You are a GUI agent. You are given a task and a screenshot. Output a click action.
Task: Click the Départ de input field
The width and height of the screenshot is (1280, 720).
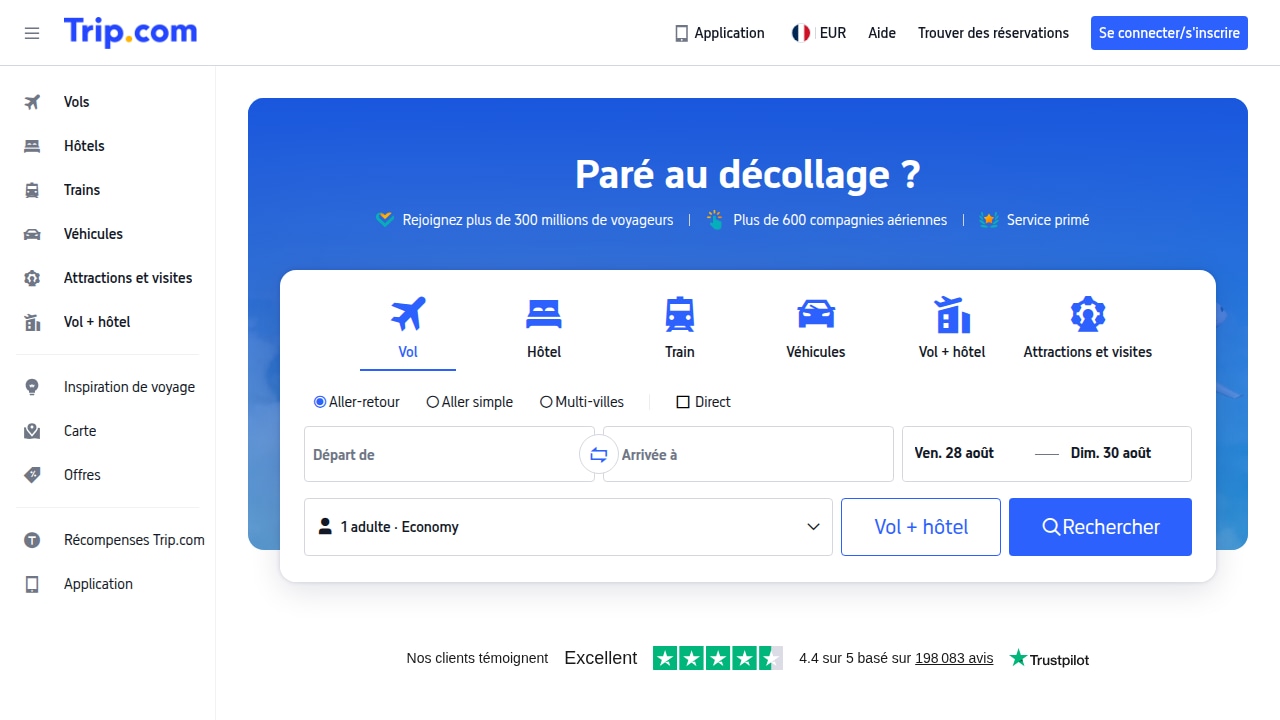pos(449,455)
